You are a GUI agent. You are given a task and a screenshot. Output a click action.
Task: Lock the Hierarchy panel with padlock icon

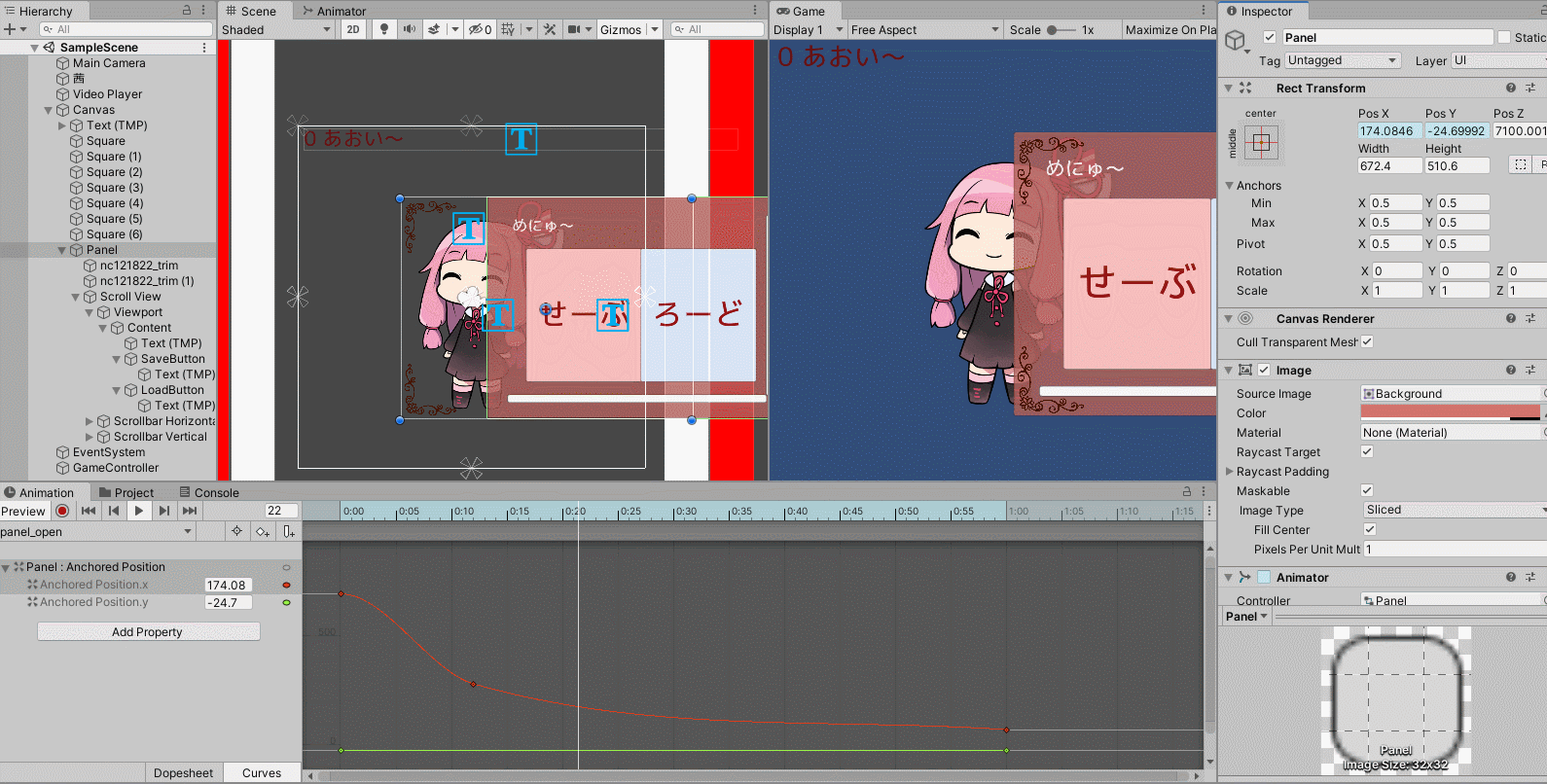(x=187, y=10)
